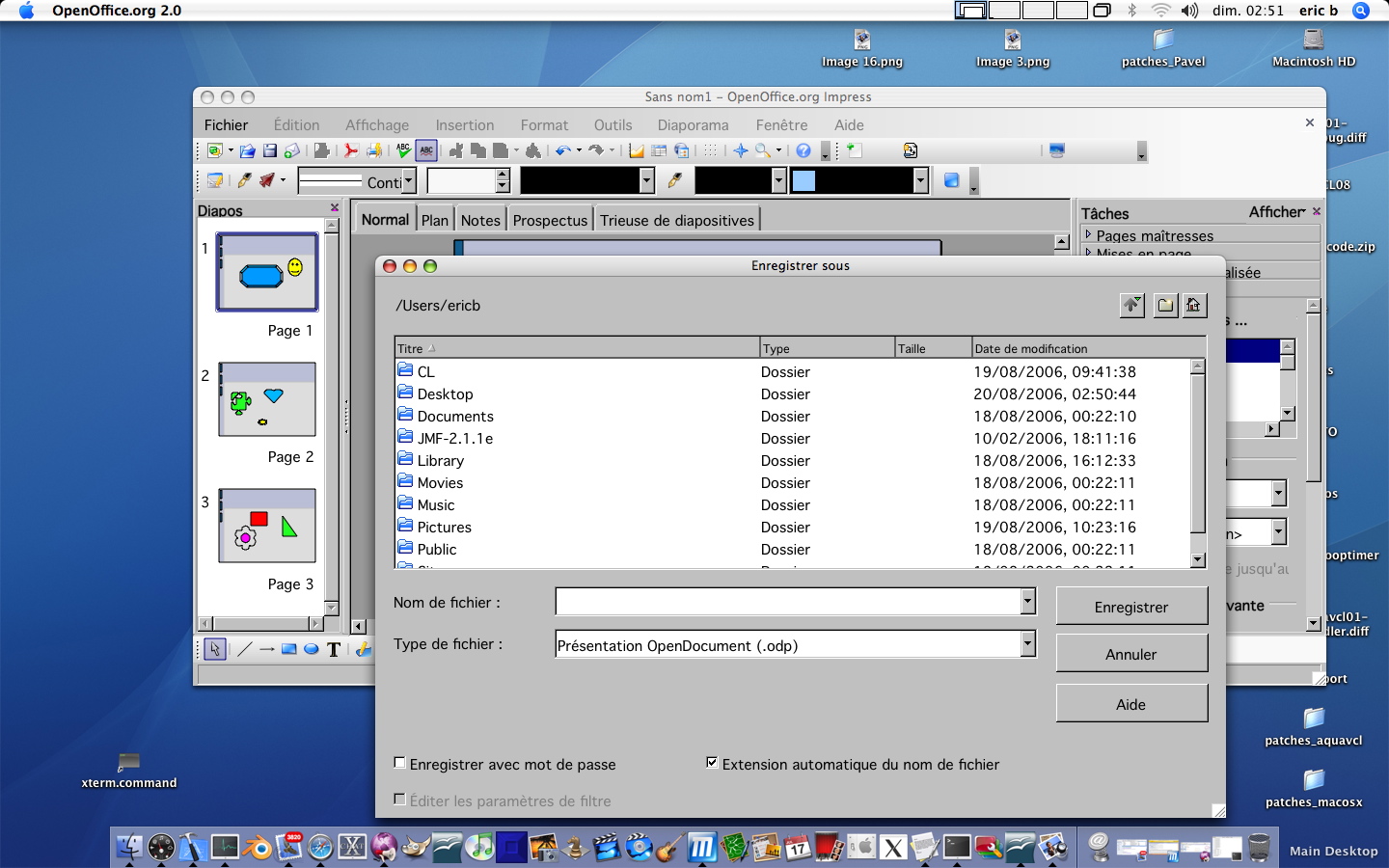Enable Enregistrer avec mot de passe checkbox

tap(400, 763)
